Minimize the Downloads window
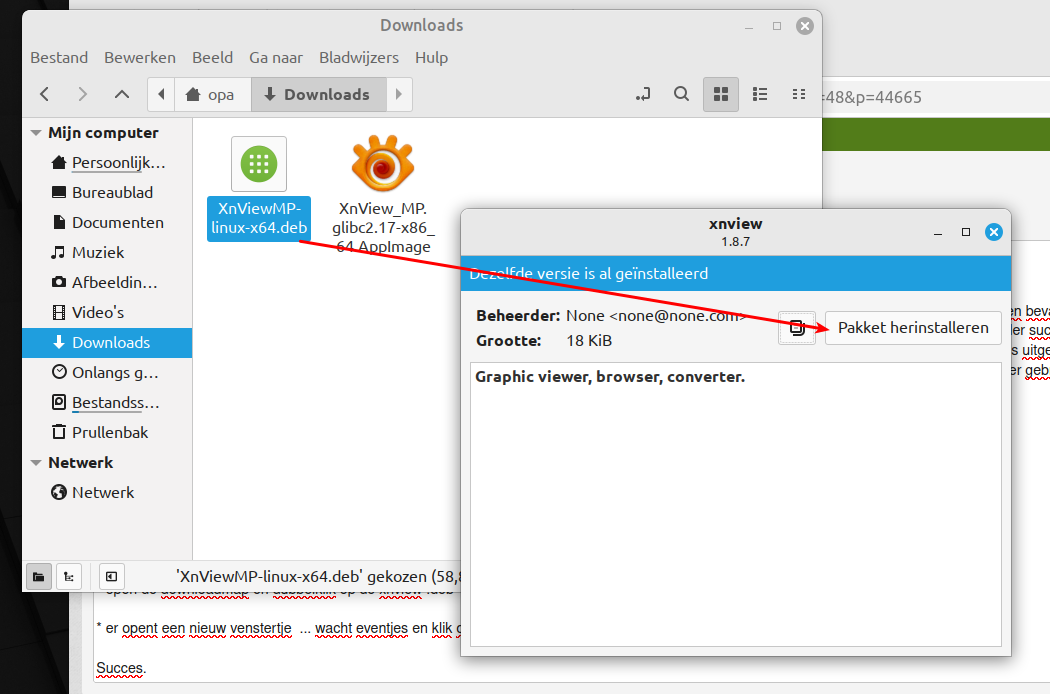Viewport: 1050px width, 694px height. pos(749,26)
